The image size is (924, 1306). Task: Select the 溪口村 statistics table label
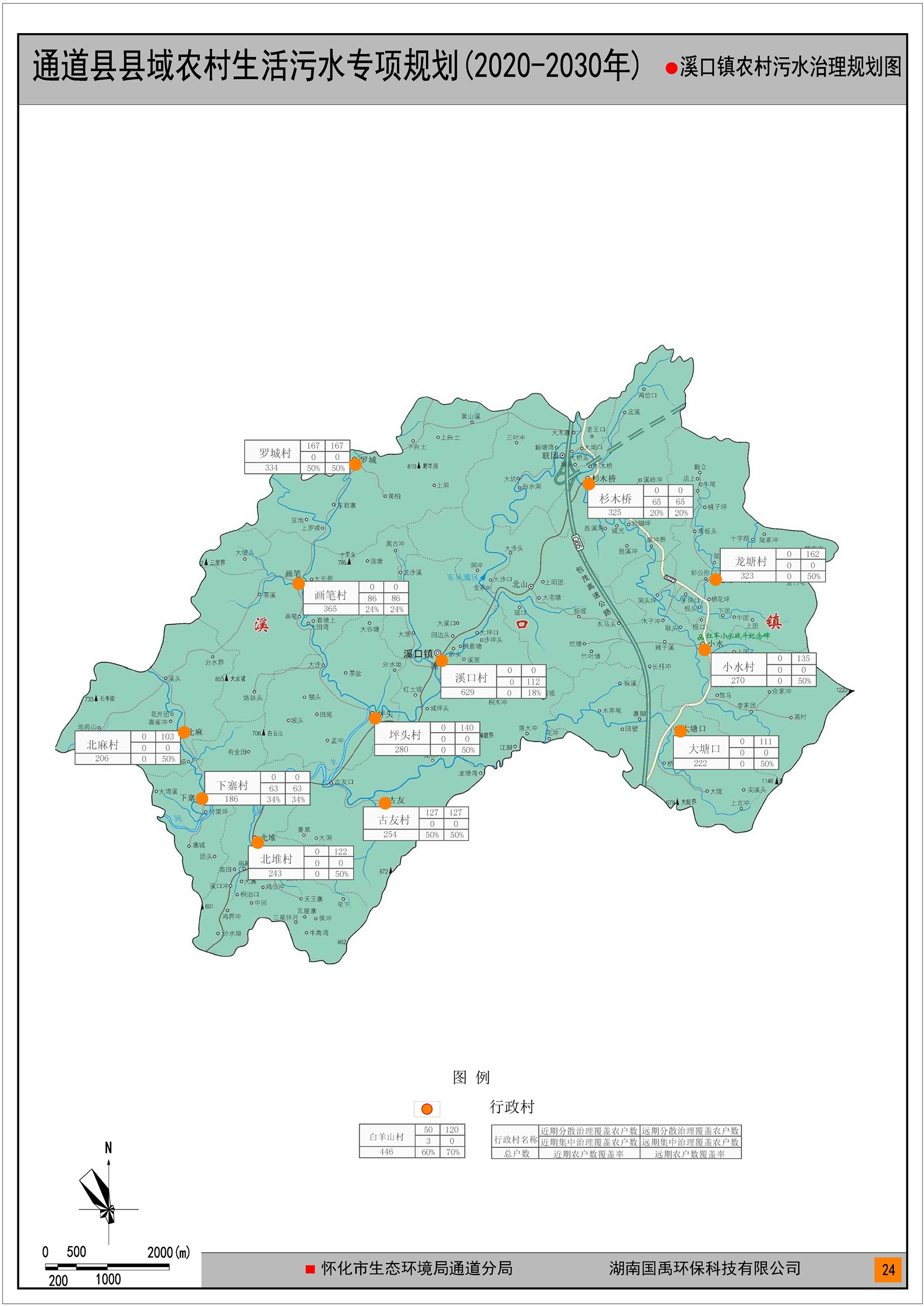[493, 681]
